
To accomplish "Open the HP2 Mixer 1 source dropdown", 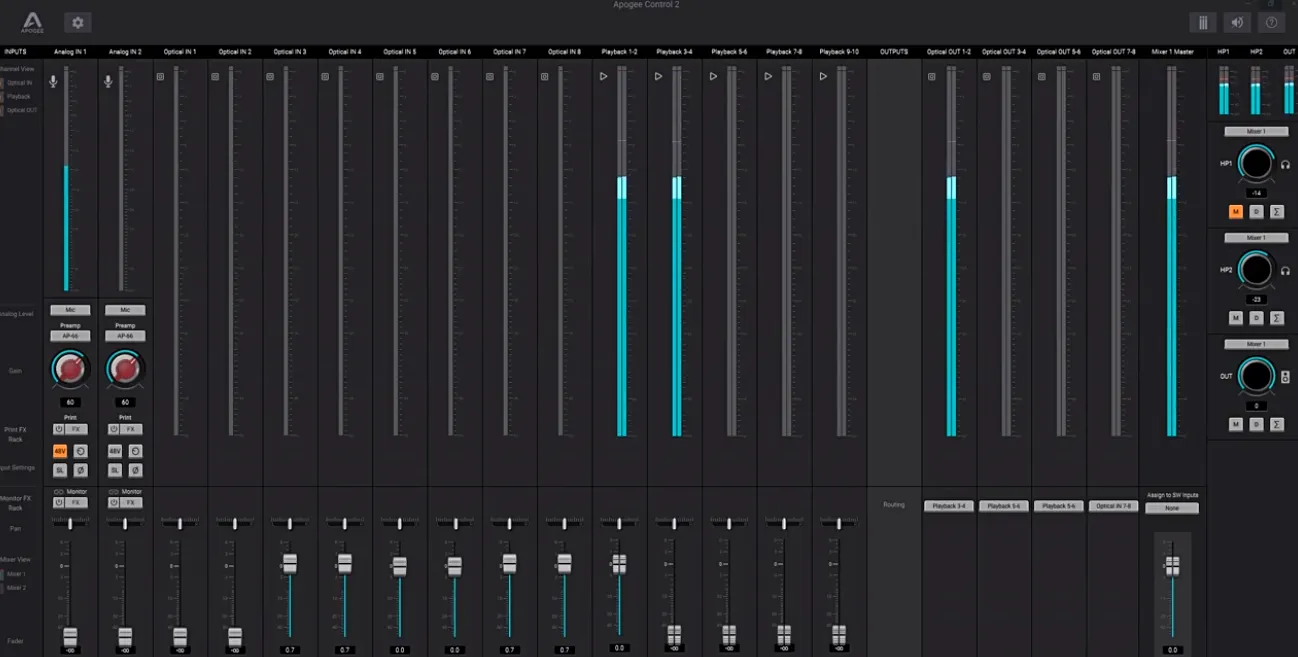I will pyautogui.click(x=1256, y=238).
